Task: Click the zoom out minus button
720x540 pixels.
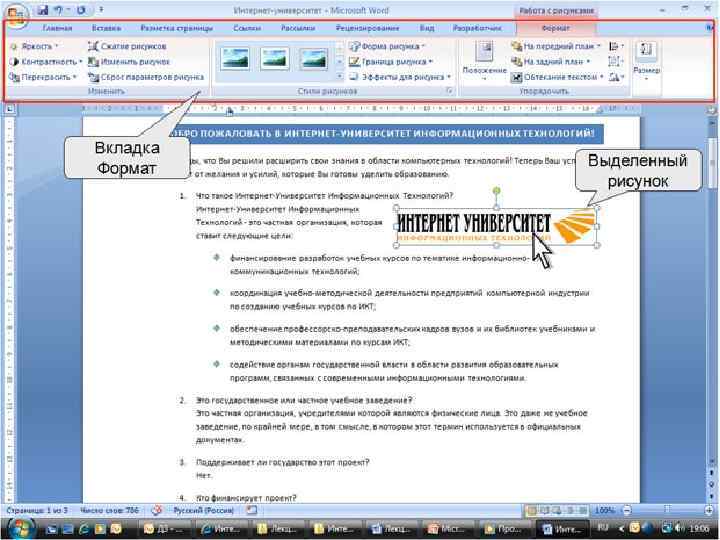Action: point(627,510)
